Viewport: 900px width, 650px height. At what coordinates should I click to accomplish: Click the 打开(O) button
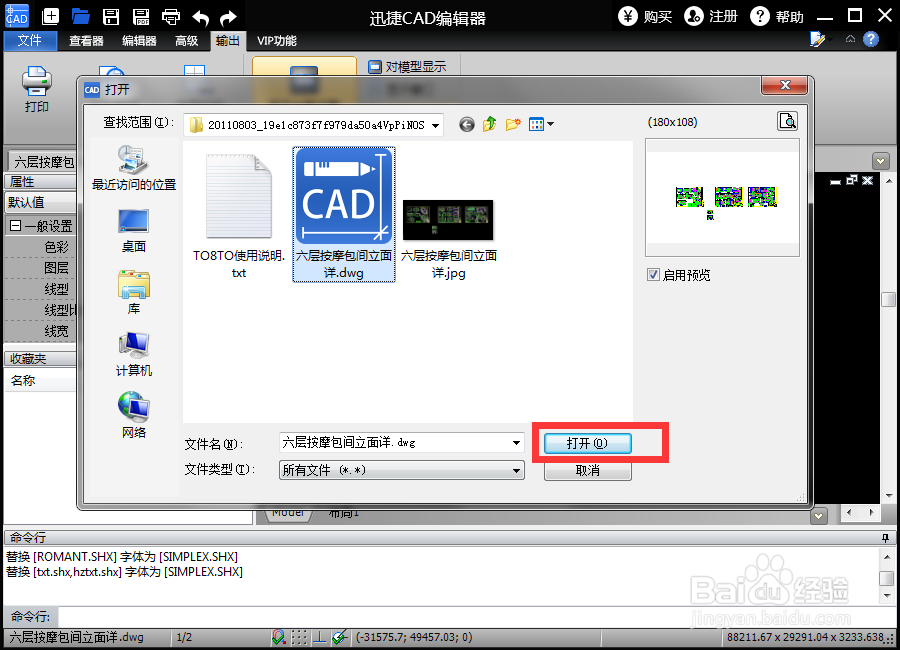(x=588, y=443)
